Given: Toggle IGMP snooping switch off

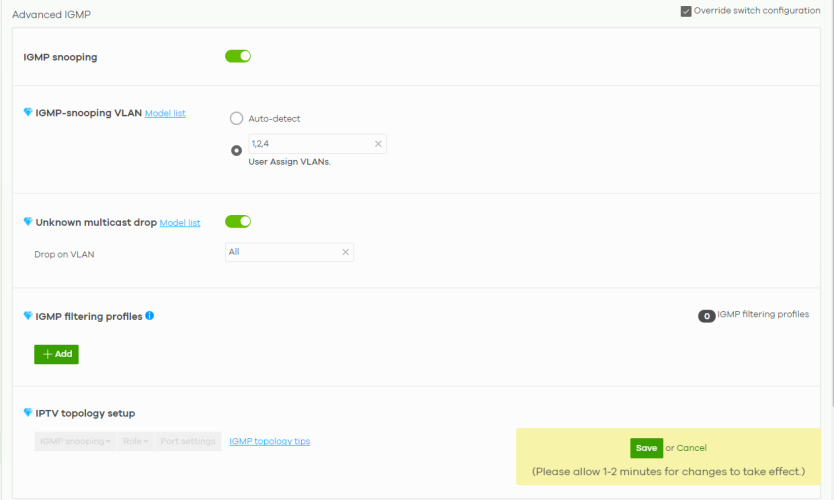Looking at the screenshot, I should [238, 56].
